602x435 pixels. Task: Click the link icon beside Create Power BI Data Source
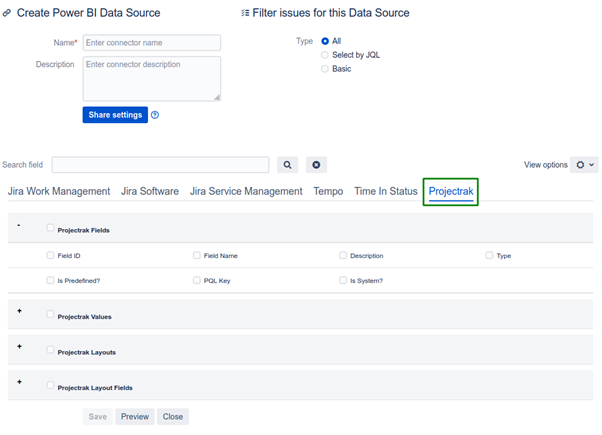7,13
